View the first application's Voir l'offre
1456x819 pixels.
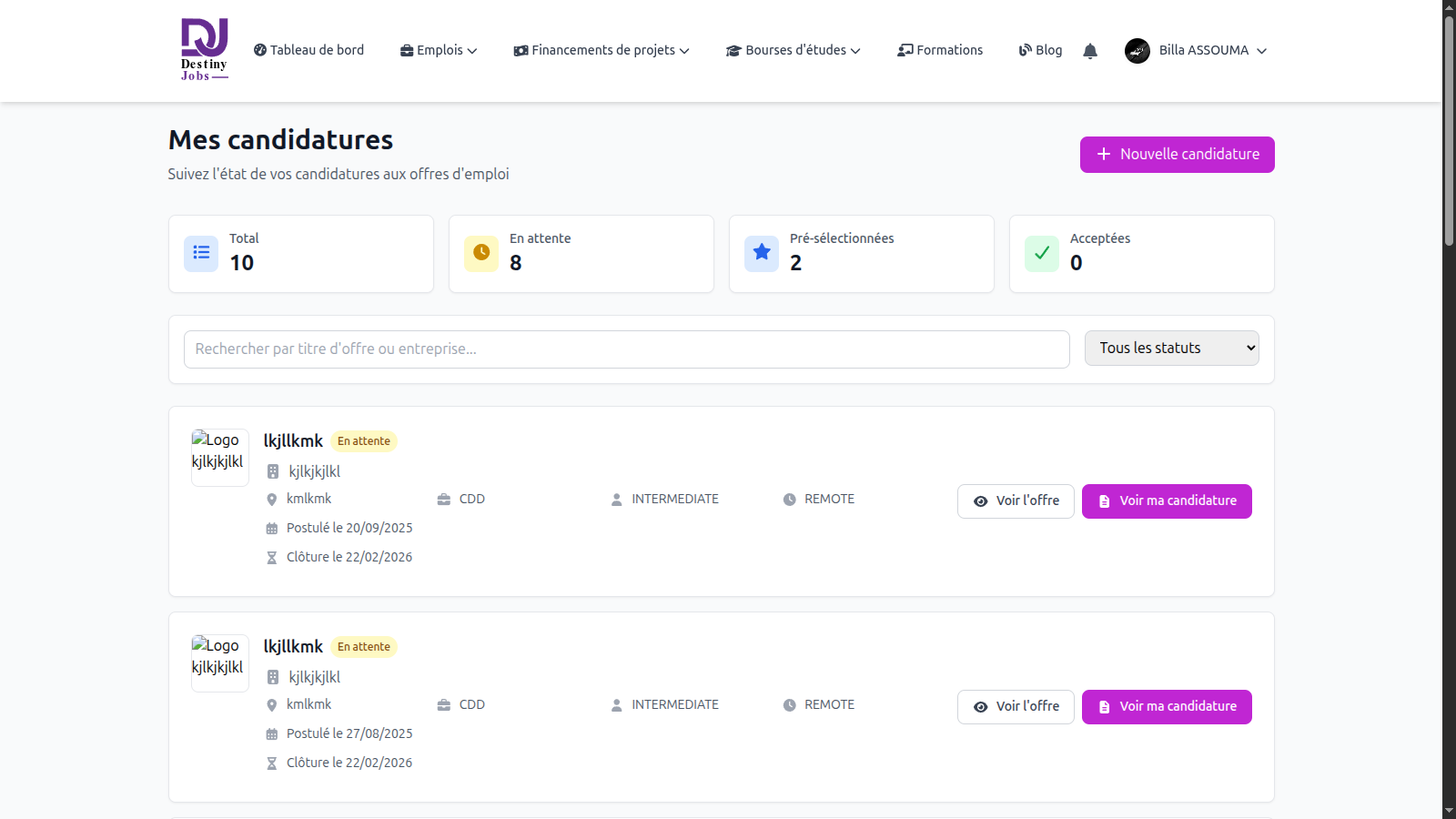coord(1016,501)
